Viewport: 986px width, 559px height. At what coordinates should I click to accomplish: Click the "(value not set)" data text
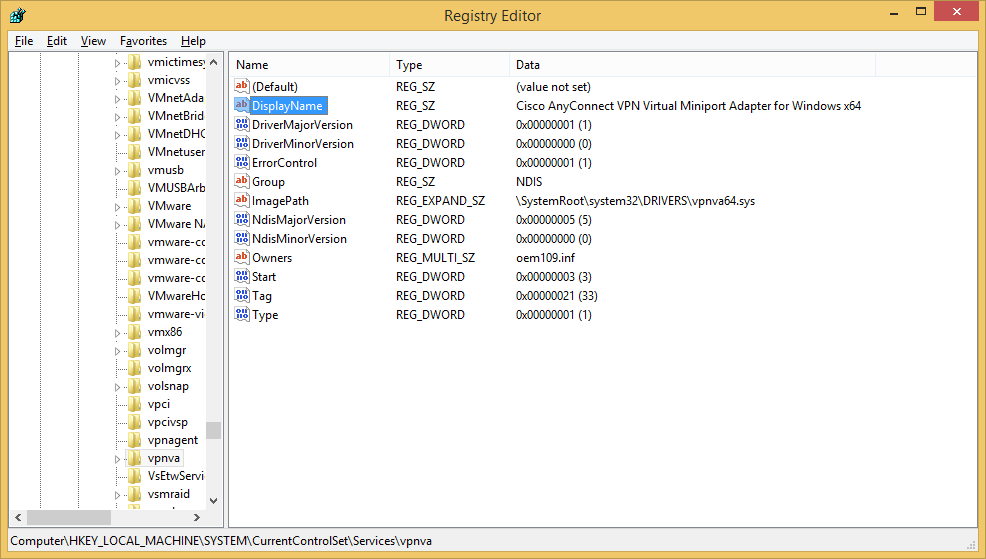coord(553,87)
